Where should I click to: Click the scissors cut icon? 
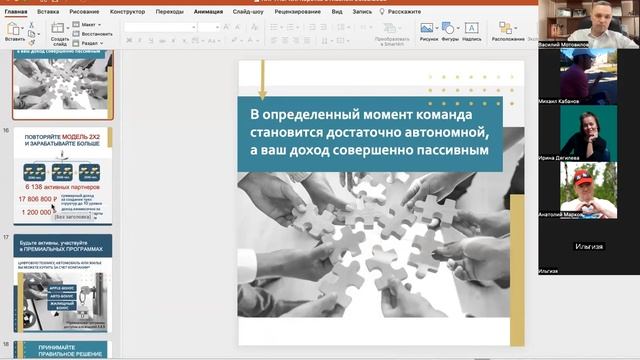click(31, 25)
